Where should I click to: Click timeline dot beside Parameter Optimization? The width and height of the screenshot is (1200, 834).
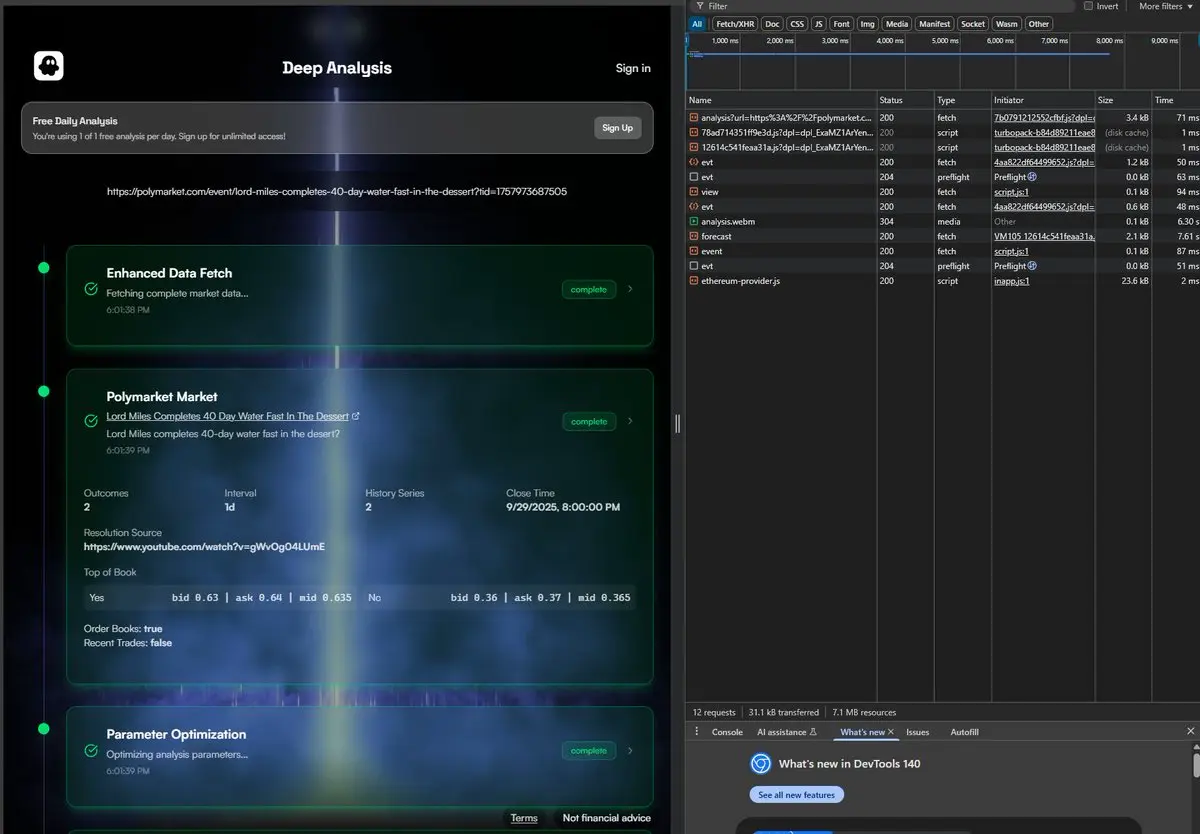[x=43, y=729]
